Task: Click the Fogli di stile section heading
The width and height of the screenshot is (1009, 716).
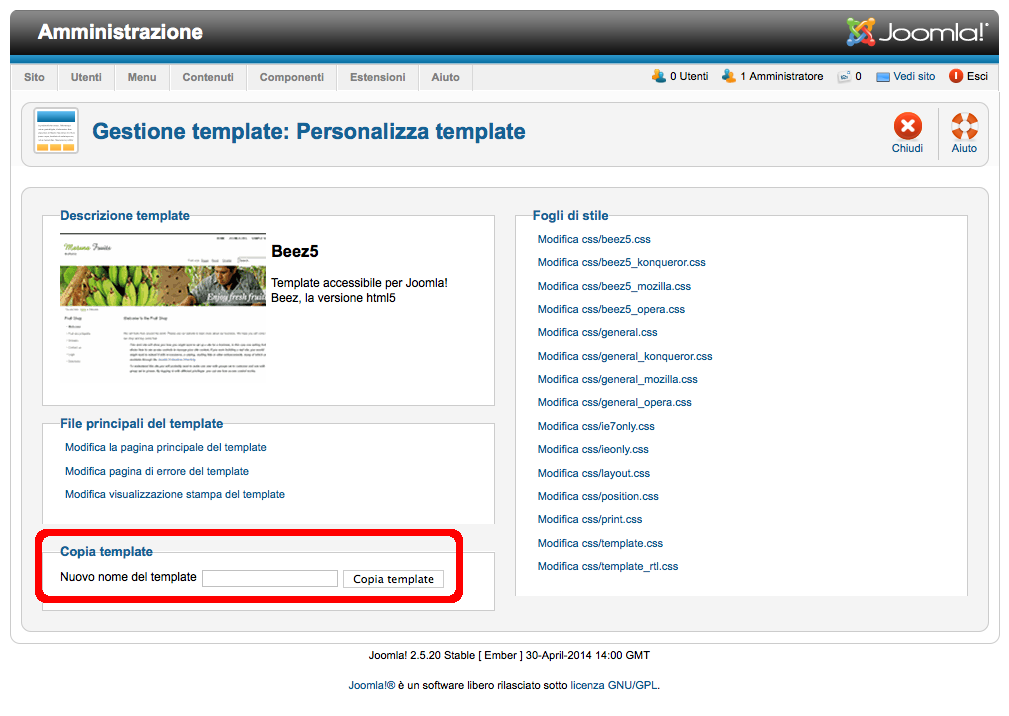Action: 570,216
